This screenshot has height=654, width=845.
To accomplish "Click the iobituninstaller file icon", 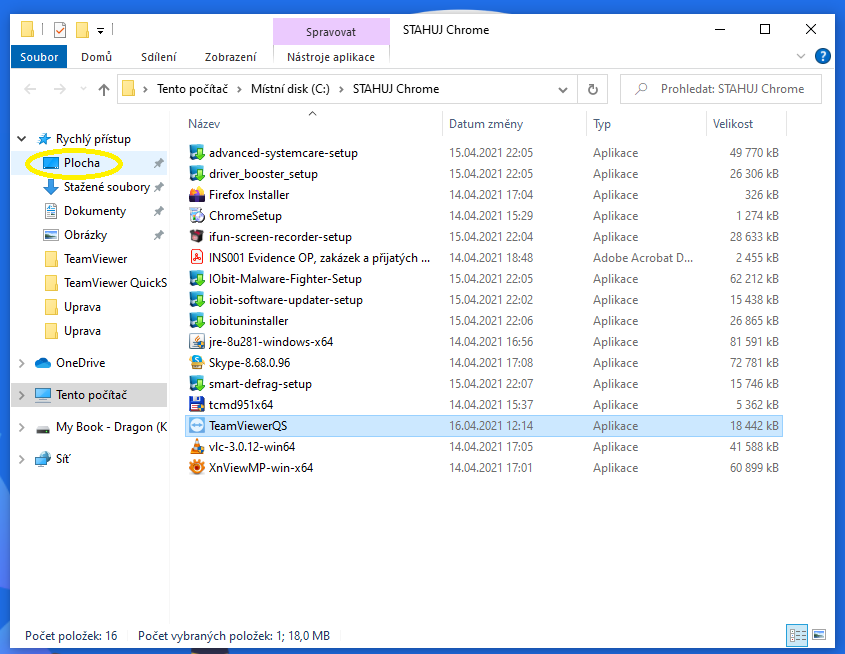I will [197, 321].
